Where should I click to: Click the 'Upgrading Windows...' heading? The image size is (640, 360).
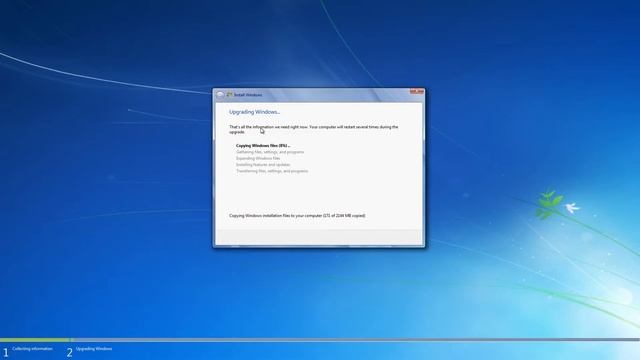254,112
